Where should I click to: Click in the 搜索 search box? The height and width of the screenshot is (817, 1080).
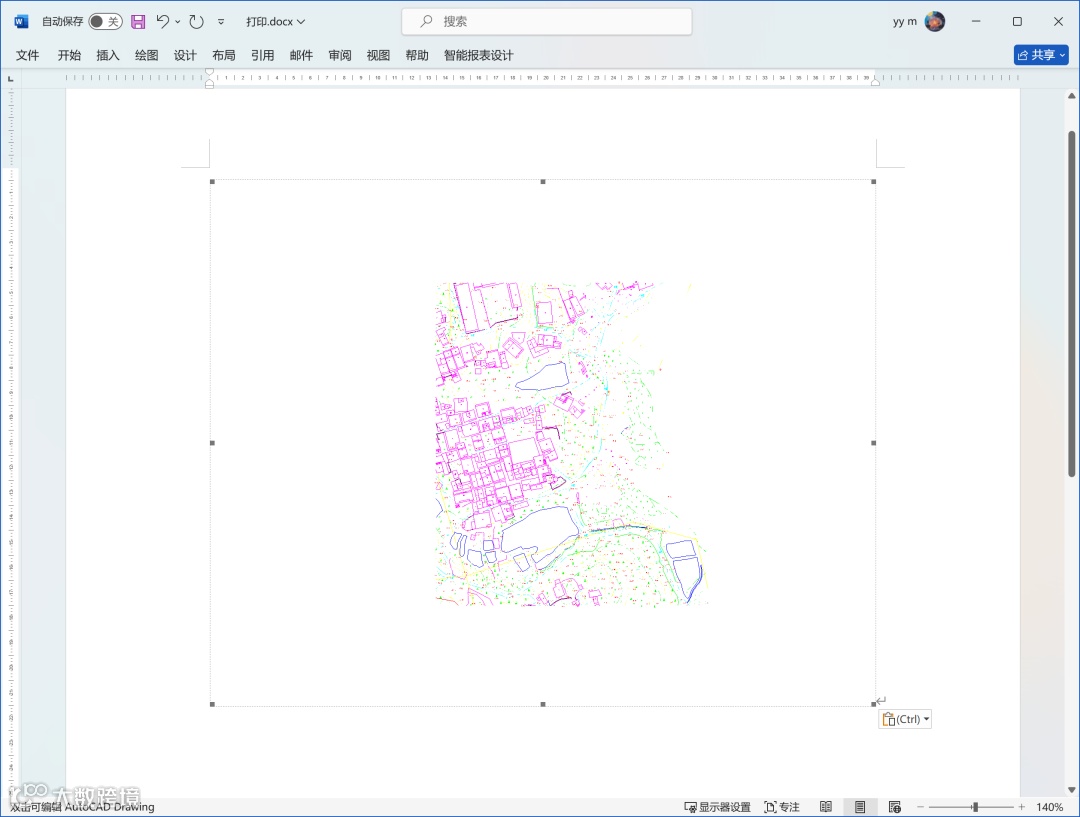547,21
